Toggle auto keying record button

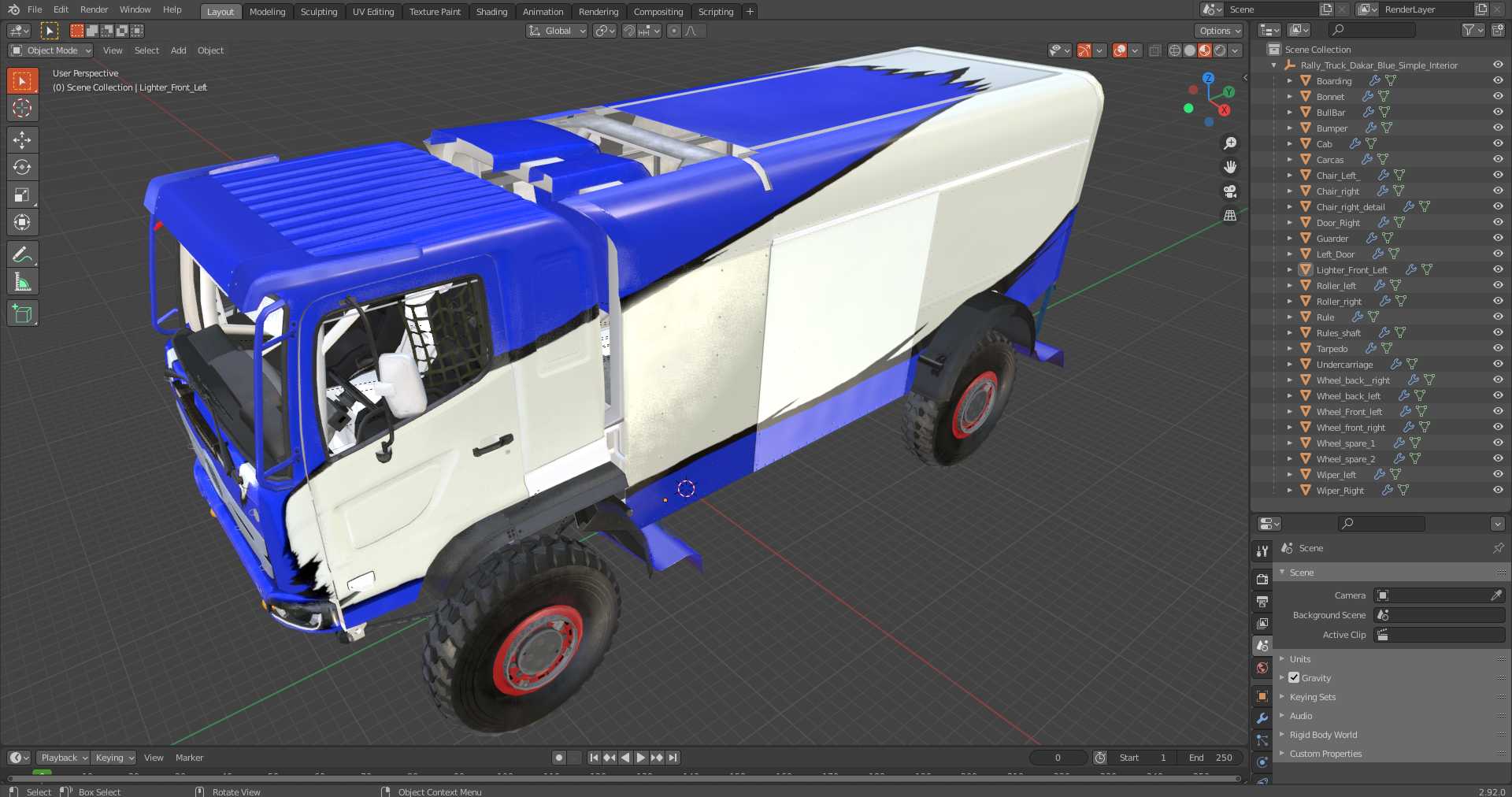(x=559, y=758)
